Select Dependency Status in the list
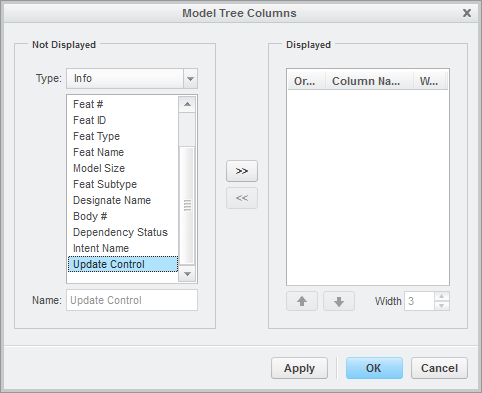The width and height of the screenshot is (482, 393). (x=123, y=232)
